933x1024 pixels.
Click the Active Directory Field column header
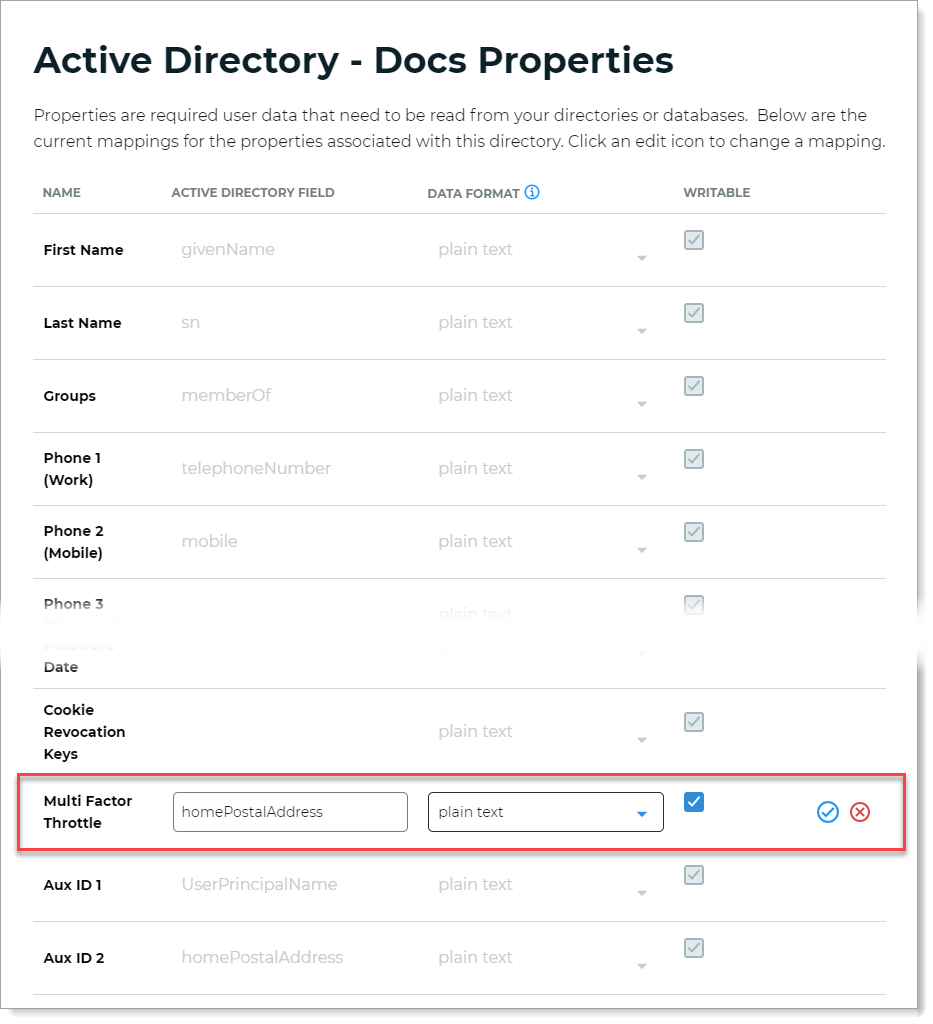253,193
